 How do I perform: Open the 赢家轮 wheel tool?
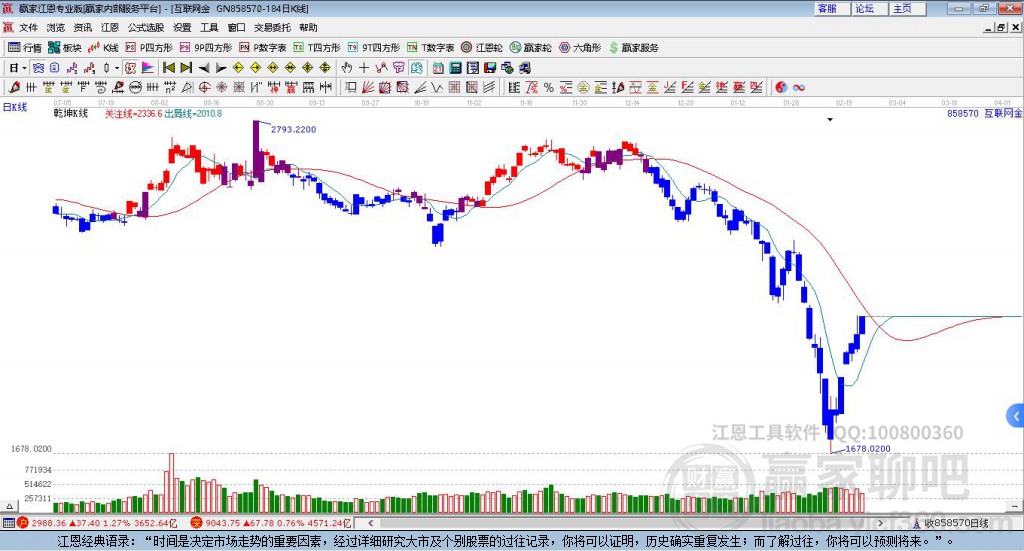tap(531, 48)
